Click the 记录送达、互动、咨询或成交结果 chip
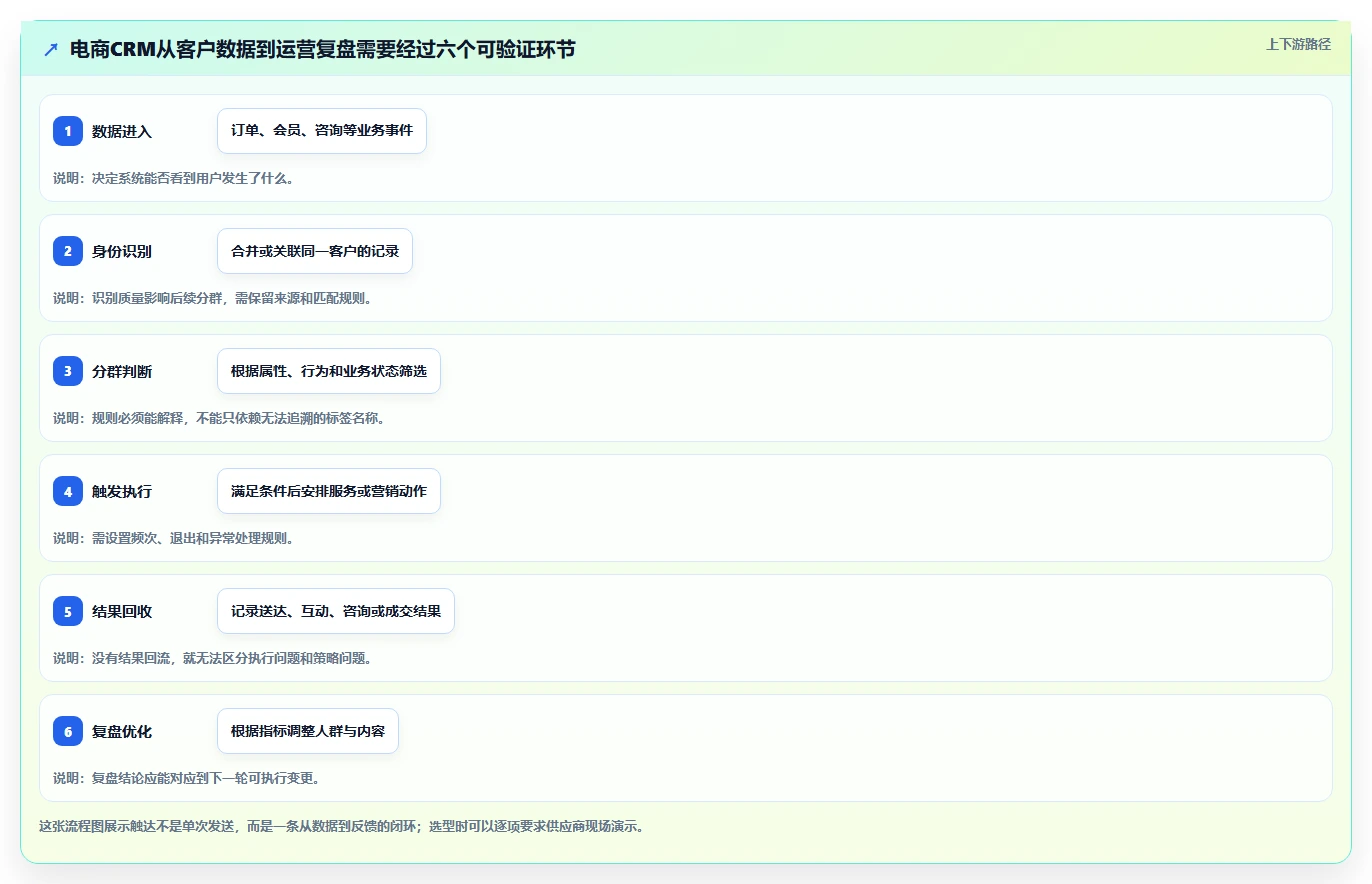 336,611
